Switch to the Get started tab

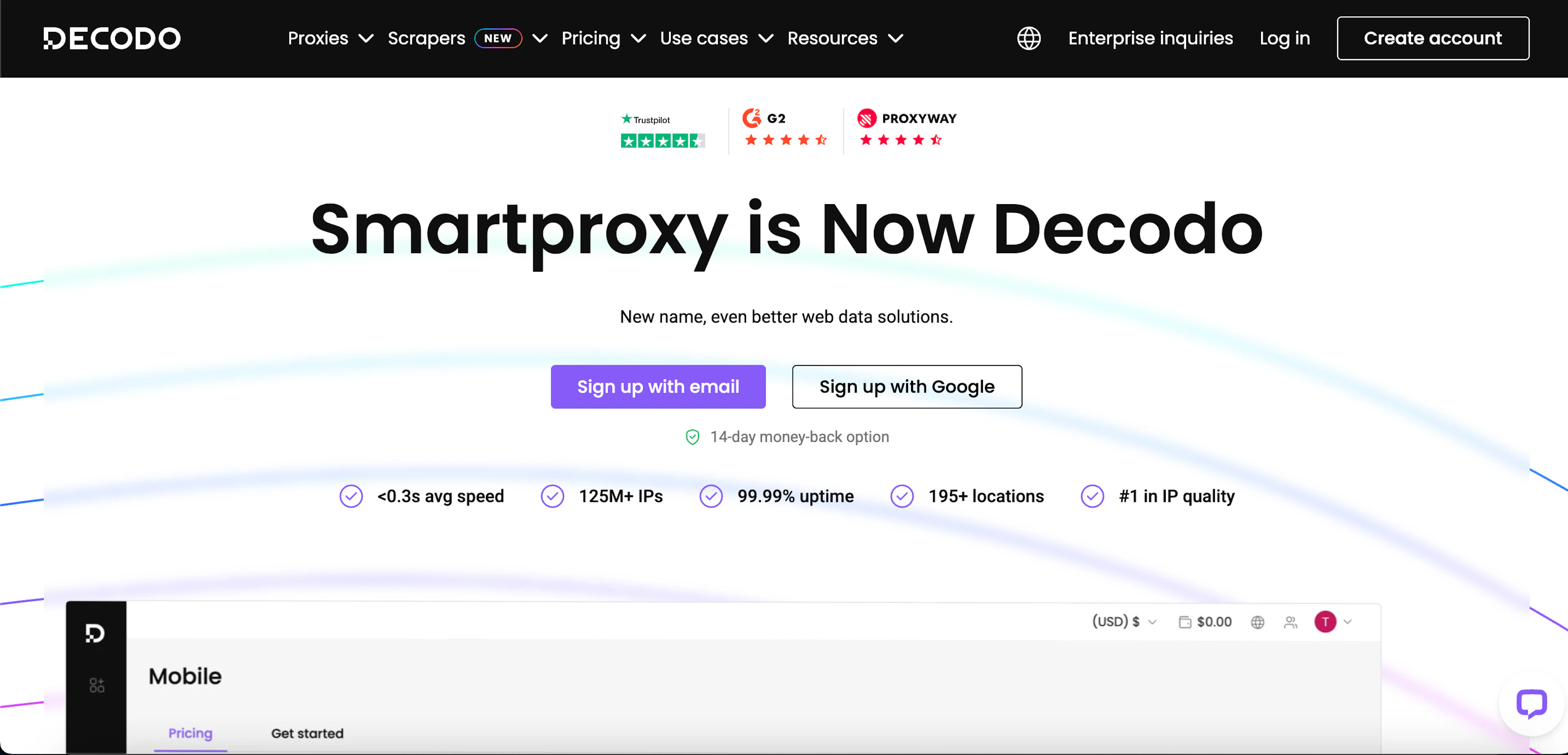point(307,733)
